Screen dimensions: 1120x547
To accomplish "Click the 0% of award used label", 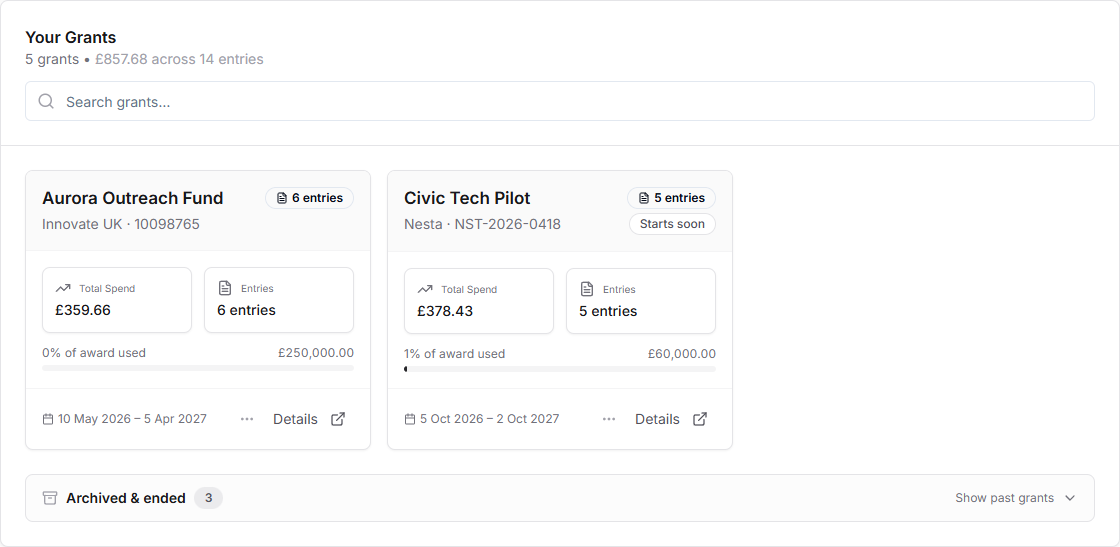I will click(94, 353).
